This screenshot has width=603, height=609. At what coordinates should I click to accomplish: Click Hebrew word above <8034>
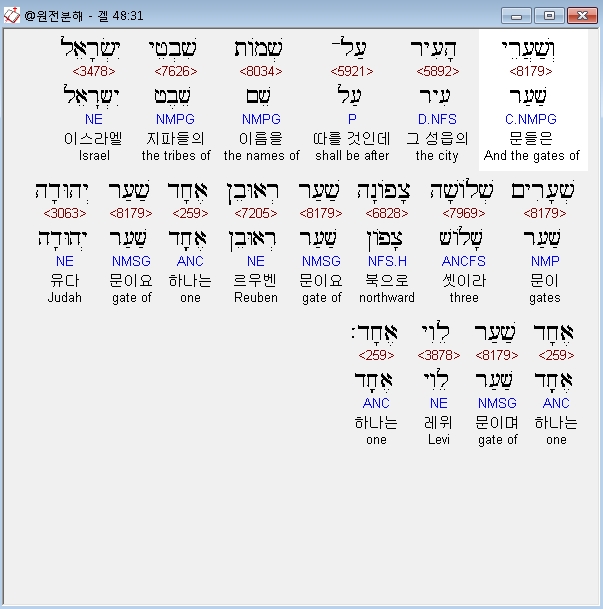click(259, 49)
